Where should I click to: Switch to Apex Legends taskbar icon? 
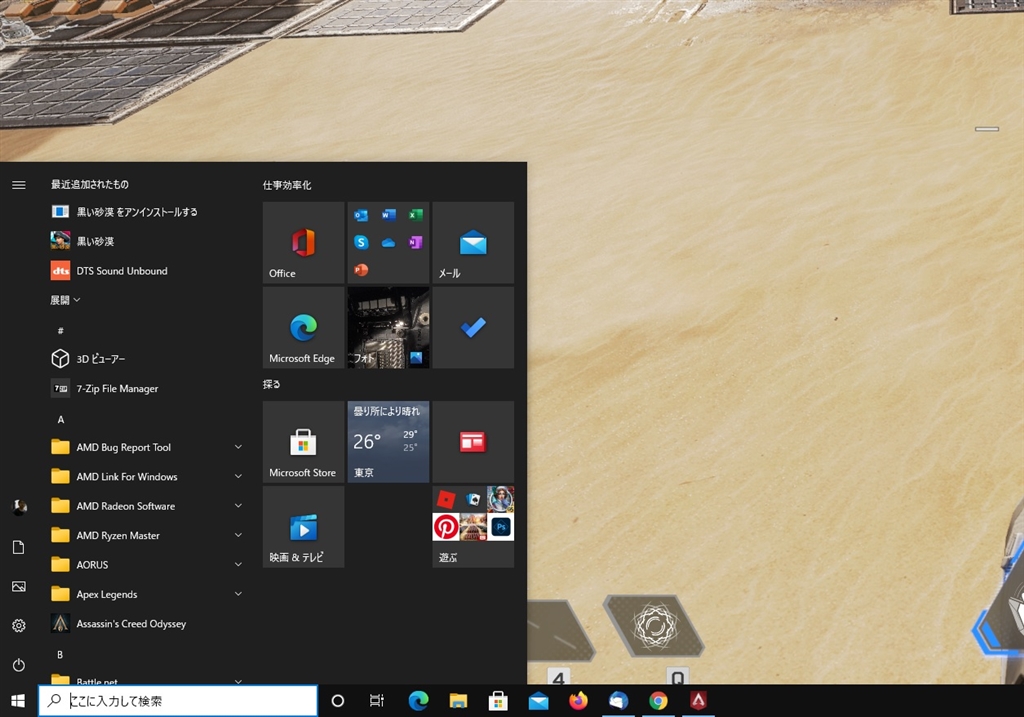tap(698, 701)
